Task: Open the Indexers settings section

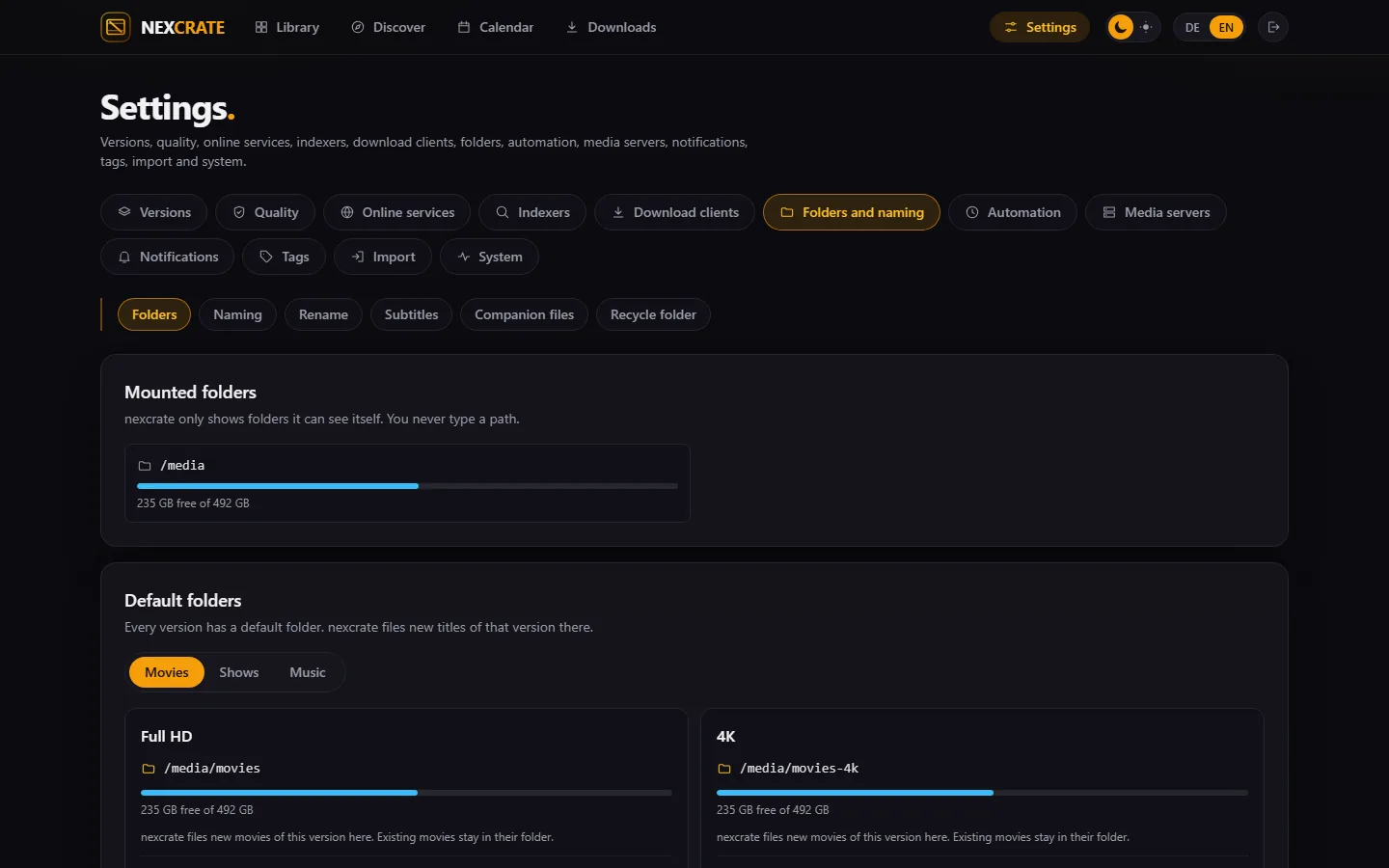Action: (x=532, y=212)
